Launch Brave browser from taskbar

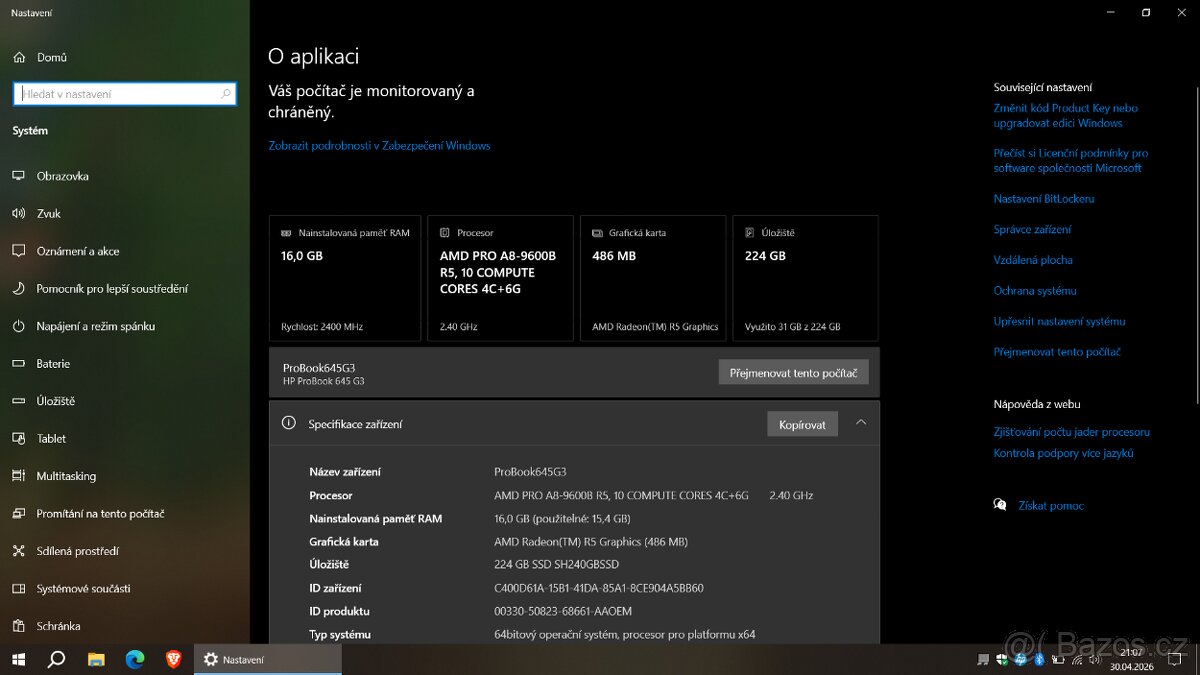[x=173, y=659]
